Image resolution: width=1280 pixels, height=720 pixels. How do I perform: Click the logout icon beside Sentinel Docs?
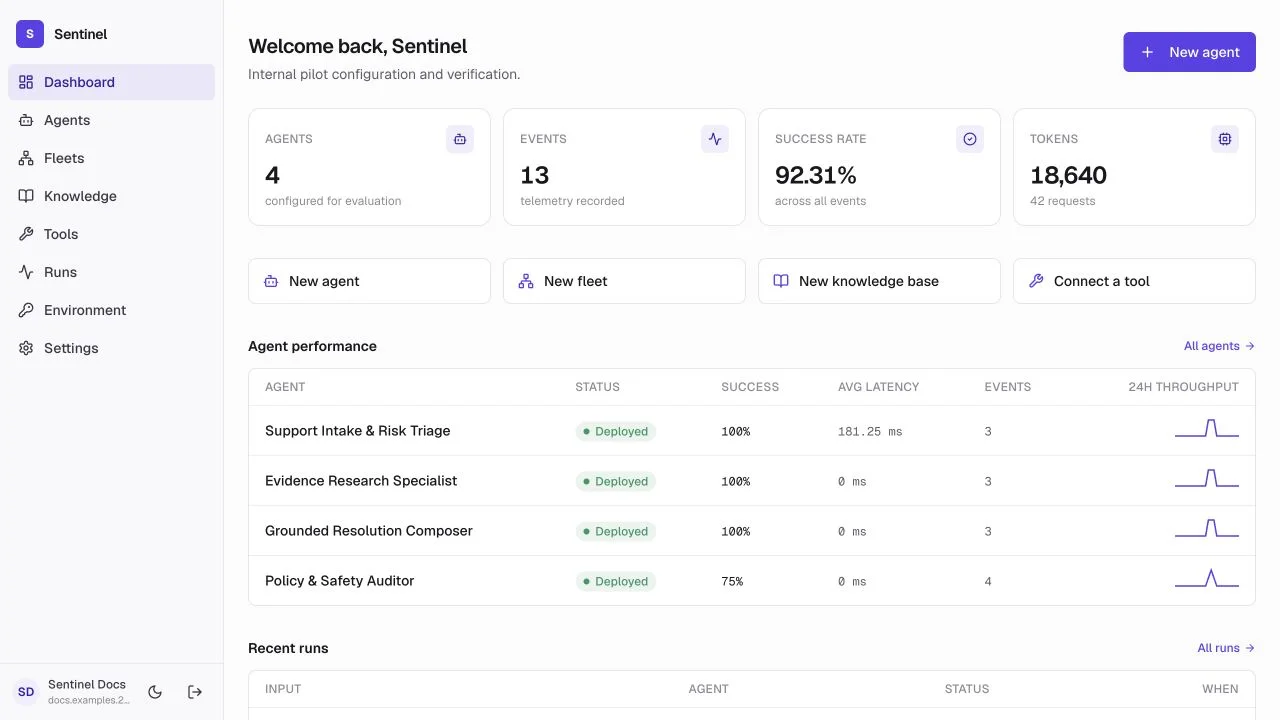[x=195, y=692]
